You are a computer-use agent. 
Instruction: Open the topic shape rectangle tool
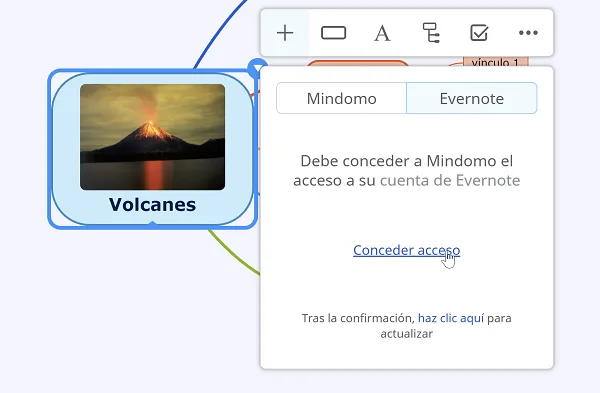point(333,33)
